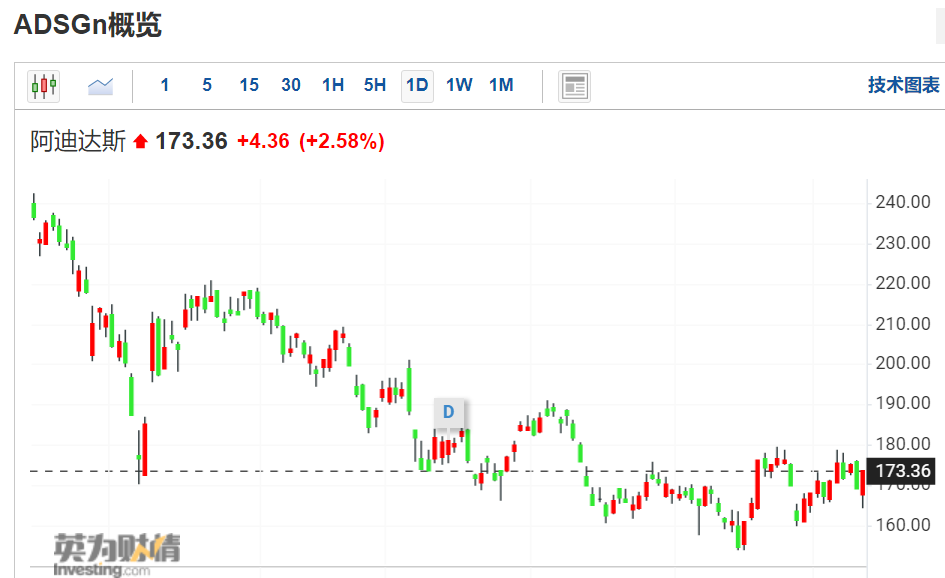Switch chart to 5H interval
The height and width of the screenshot is (578, 945).
(x=375, y=85)
